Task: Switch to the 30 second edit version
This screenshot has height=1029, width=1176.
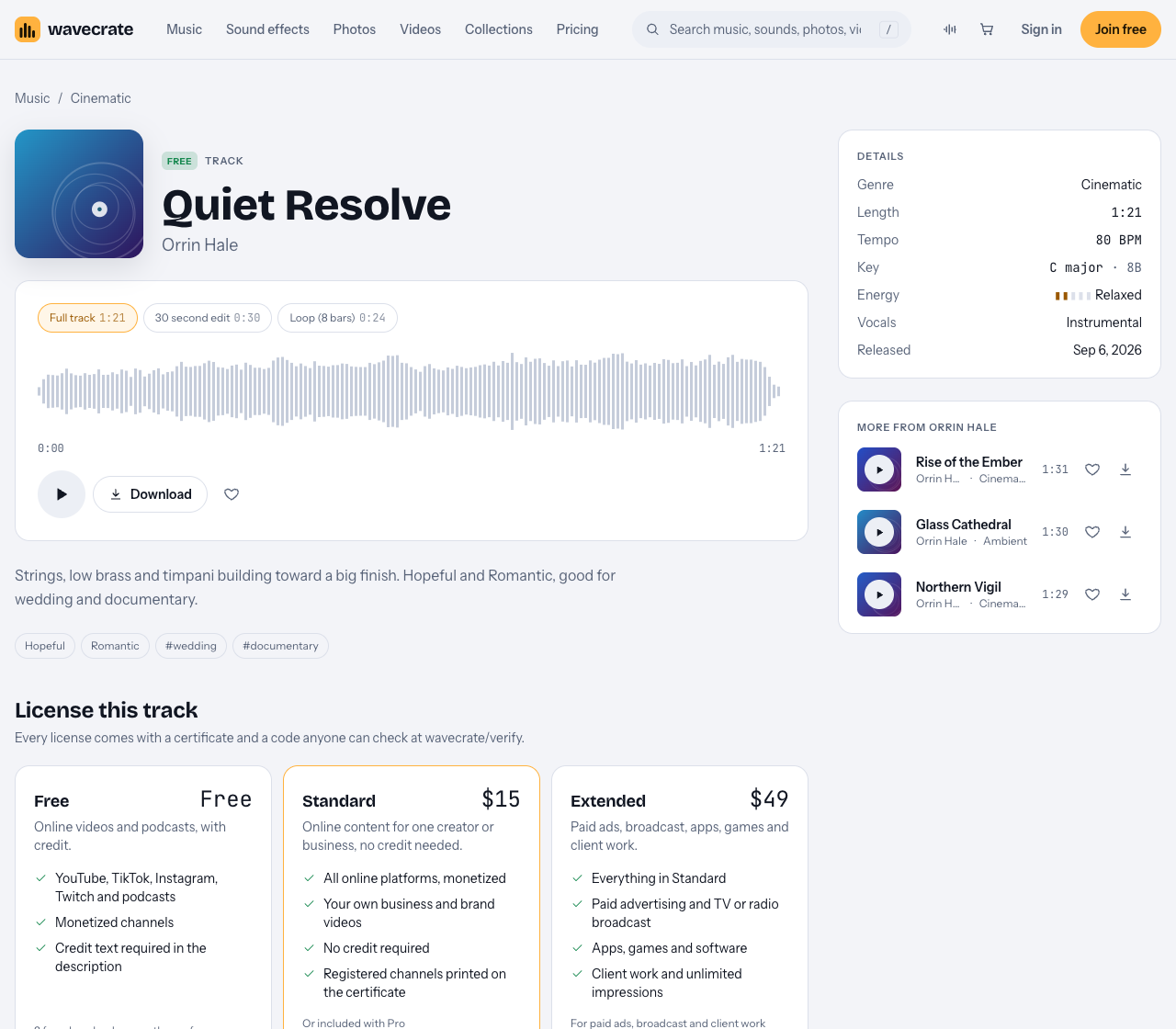Action: click(x=208, y=318)
